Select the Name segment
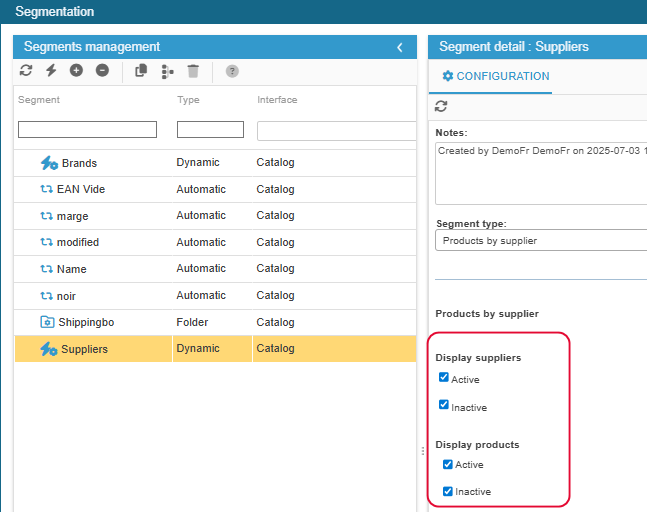 [x=72, y=269]
